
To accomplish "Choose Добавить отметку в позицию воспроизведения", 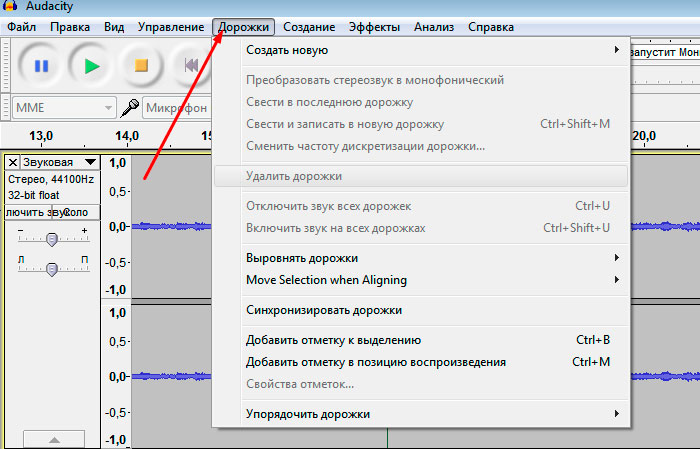I will tap(421, 362).
